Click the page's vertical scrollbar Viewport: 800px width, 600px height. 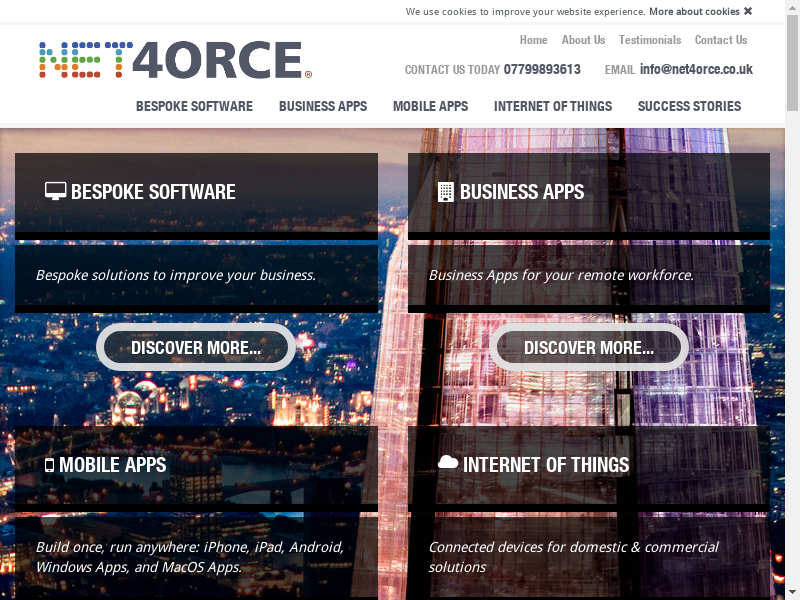[792, 300]
